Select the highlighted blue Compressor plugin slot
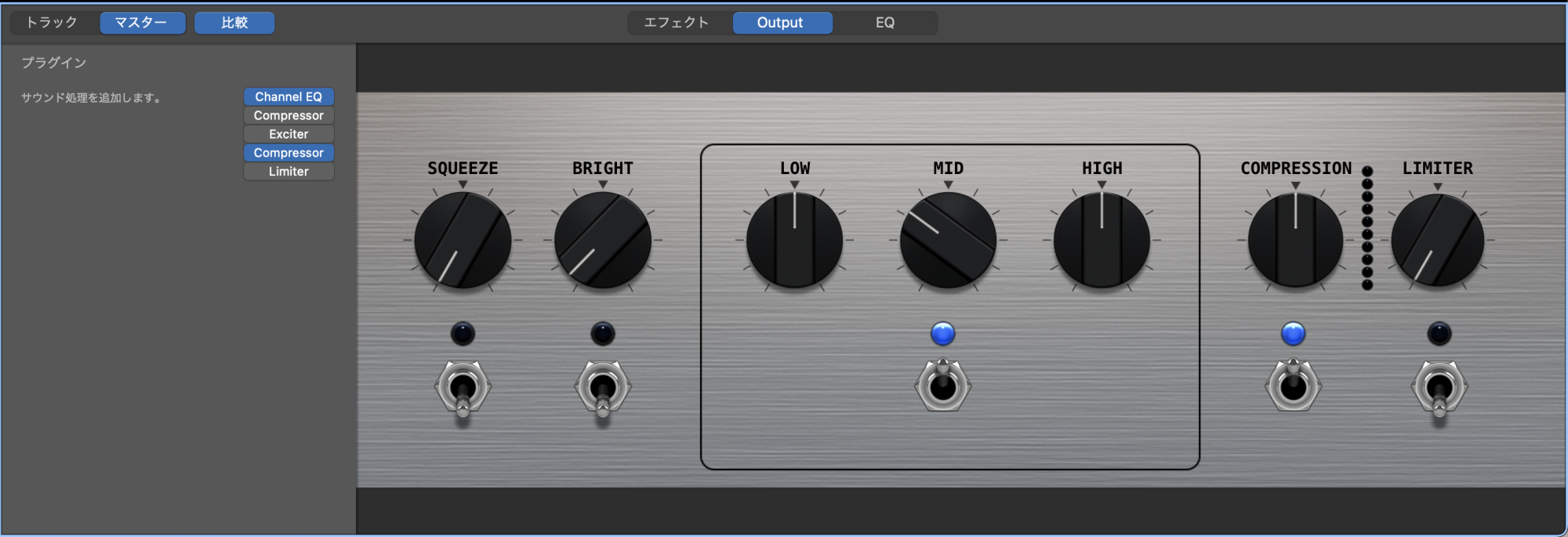This screenshot has height=537, width=1568. [289, 153]
